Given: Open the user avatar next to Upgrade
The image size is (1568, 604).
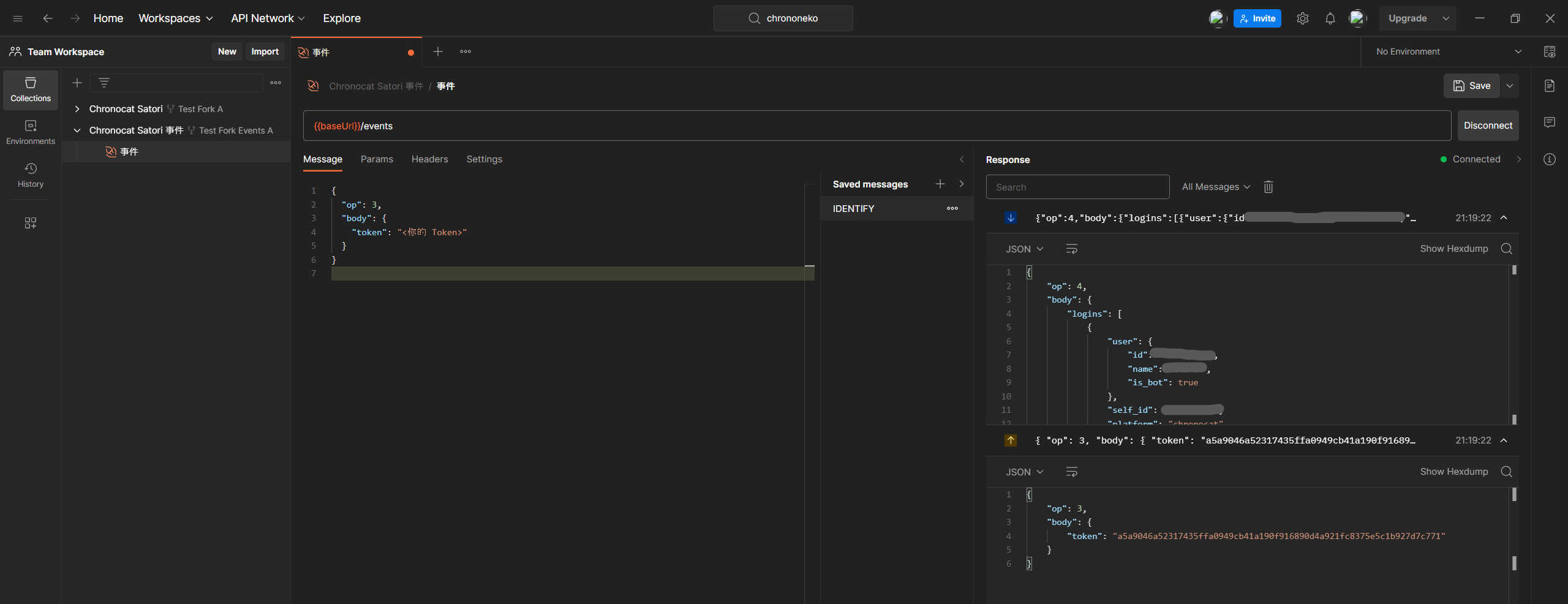Looking at the screenshot, I should [1358, 18].
